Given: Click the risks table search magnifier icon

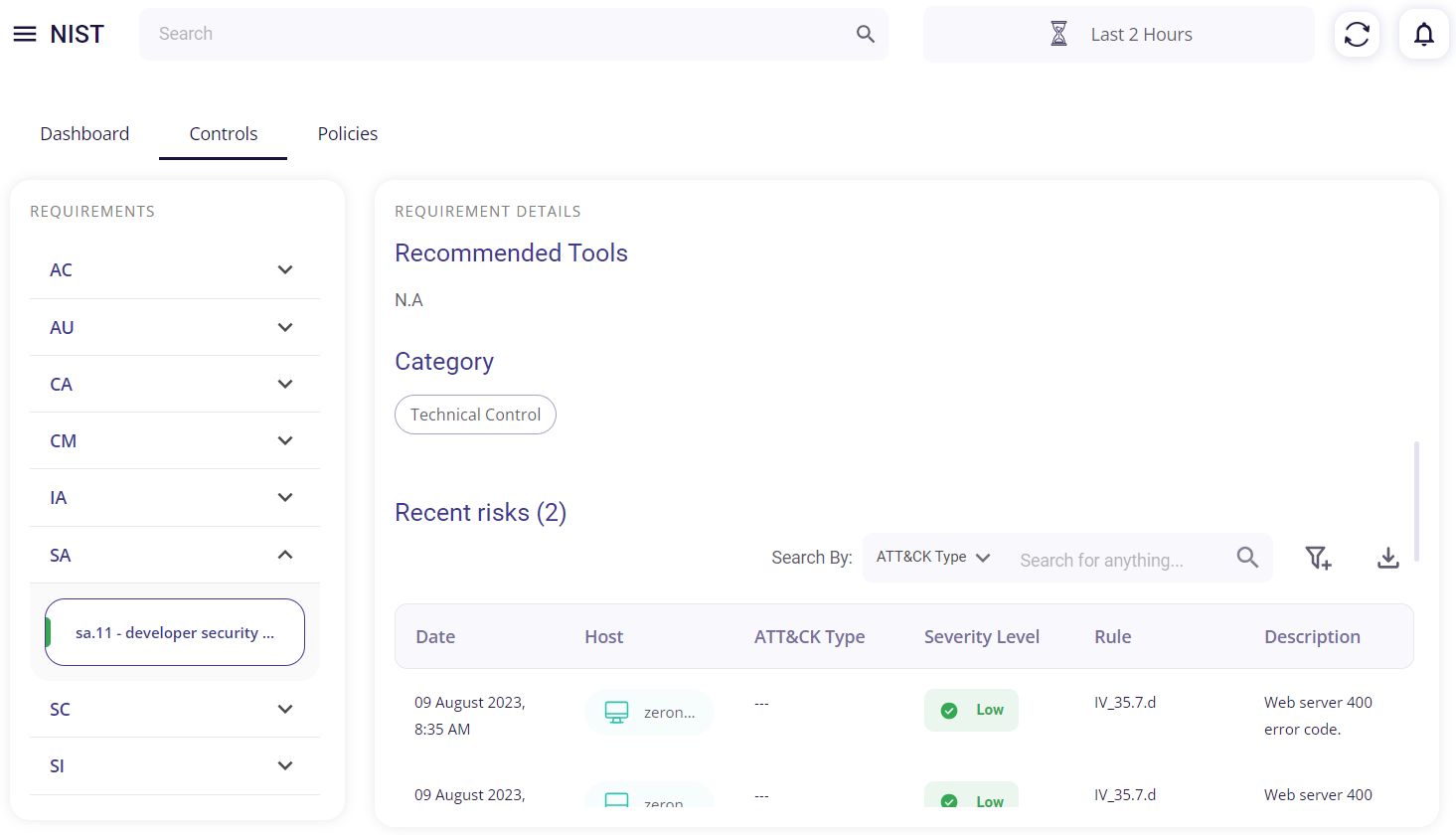Looking at the screenshot, I should coord(1247,558).
